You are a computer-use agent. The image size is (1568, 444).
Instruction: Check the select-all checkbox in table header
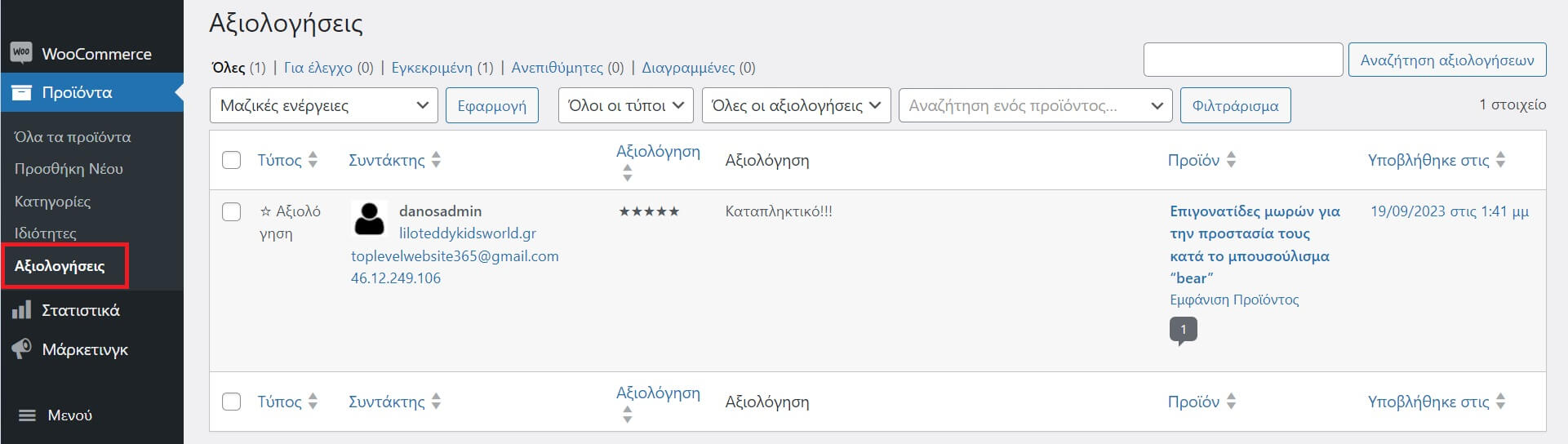(x=232, y=160)
